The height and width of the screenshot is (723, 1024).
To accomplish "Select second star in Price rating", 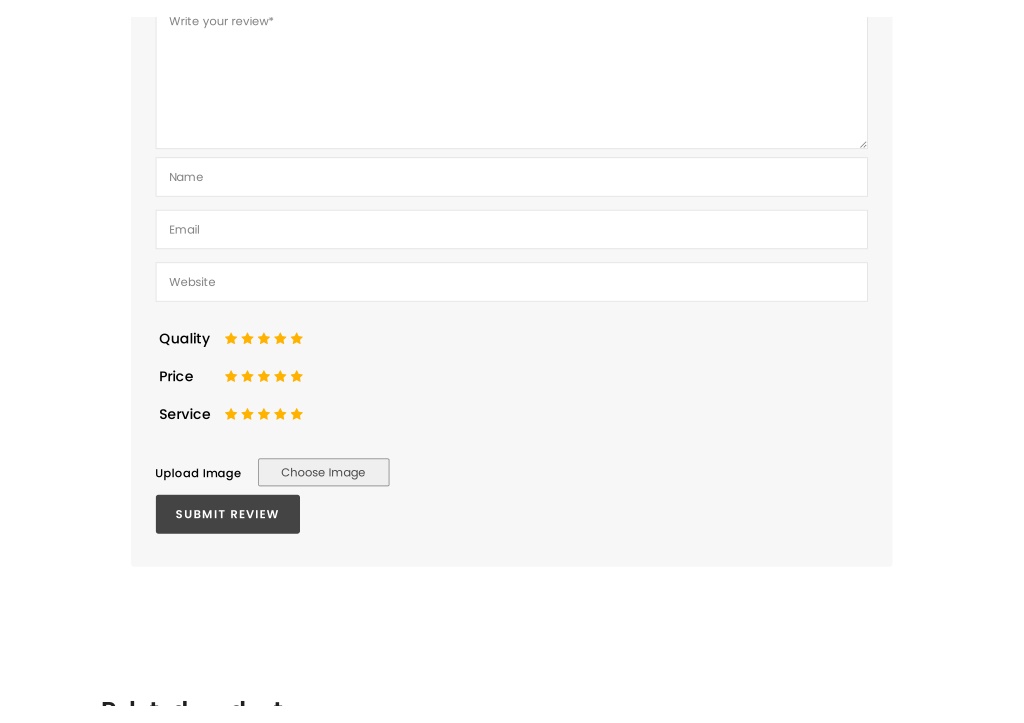I will tap(247, 376).
